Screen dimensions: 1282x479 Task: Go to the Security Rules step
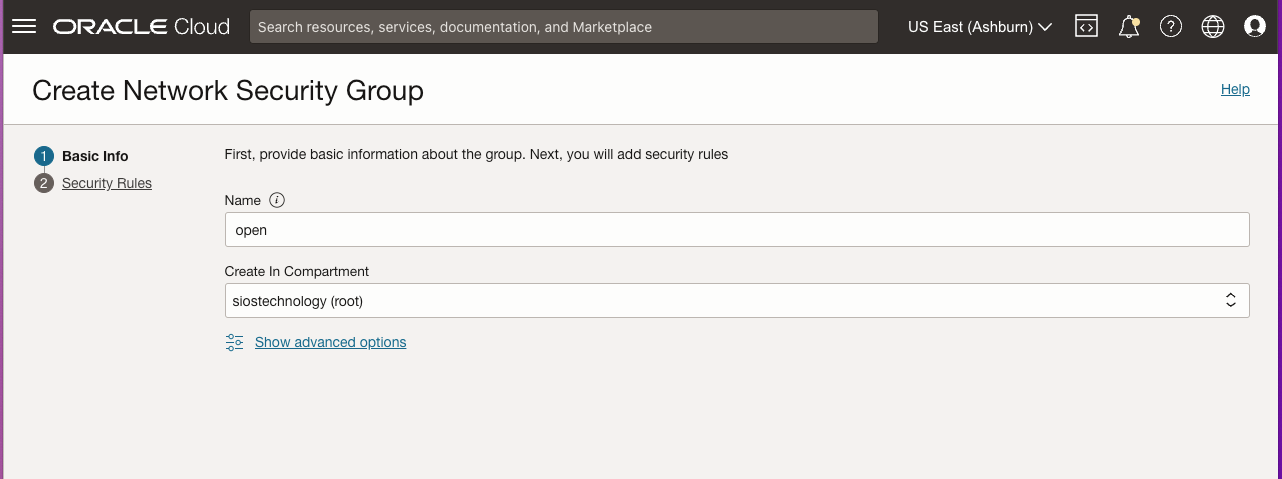coord(107,183)
